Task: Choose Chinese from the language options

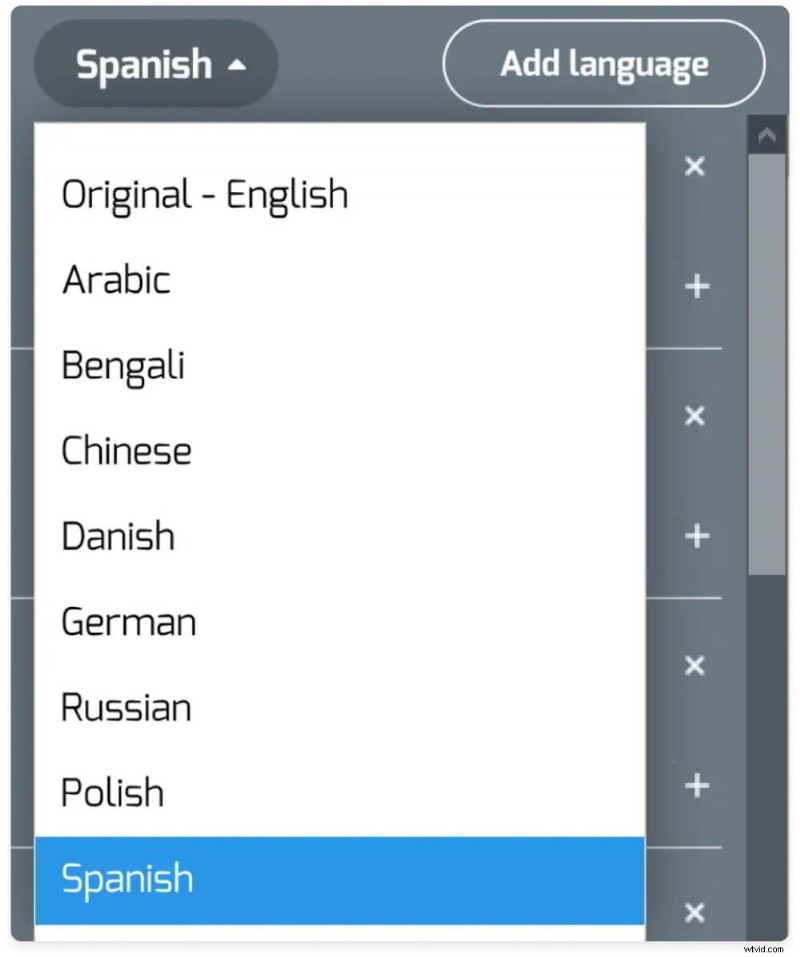Action: [126, 451]
